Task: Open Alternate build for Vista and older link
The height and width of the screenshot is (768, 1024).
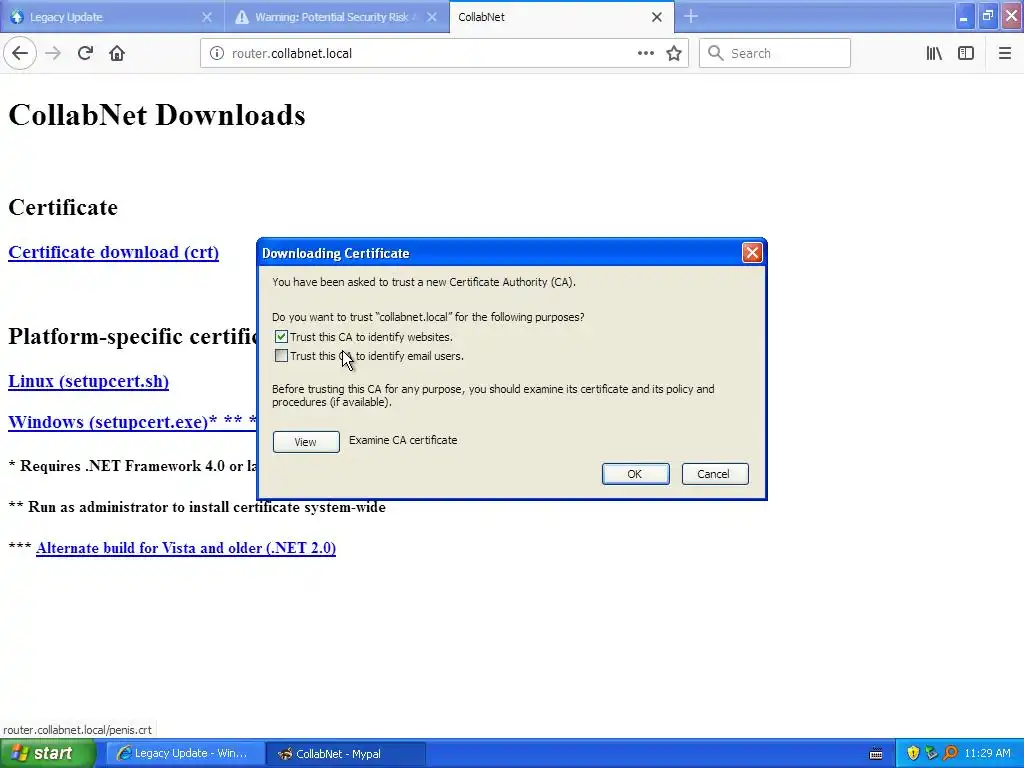Action: click(x=186, y=548)
